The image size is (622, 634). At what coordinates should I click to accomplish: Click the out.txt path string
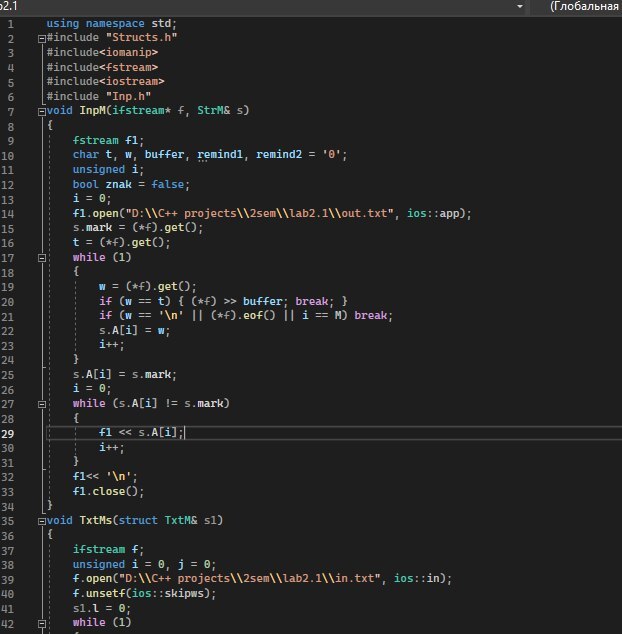pyautogui.click(x=260, y=213)
